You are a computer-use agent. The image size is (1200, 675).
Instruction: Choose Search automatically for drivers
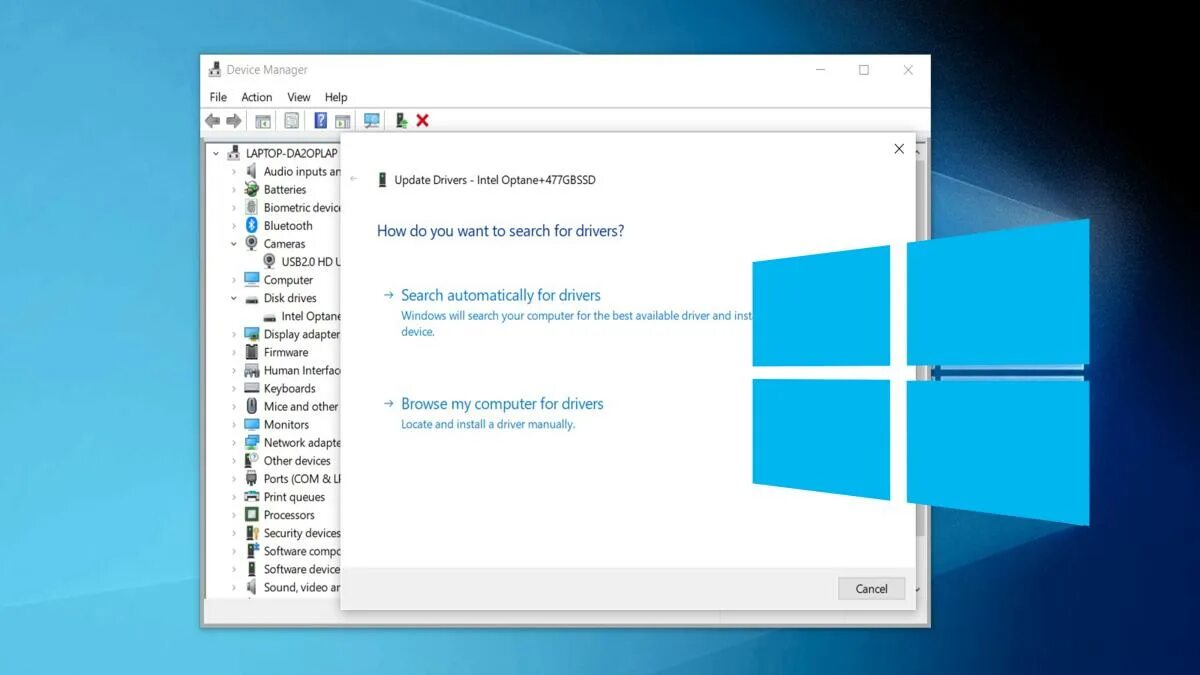coord(500,295)
